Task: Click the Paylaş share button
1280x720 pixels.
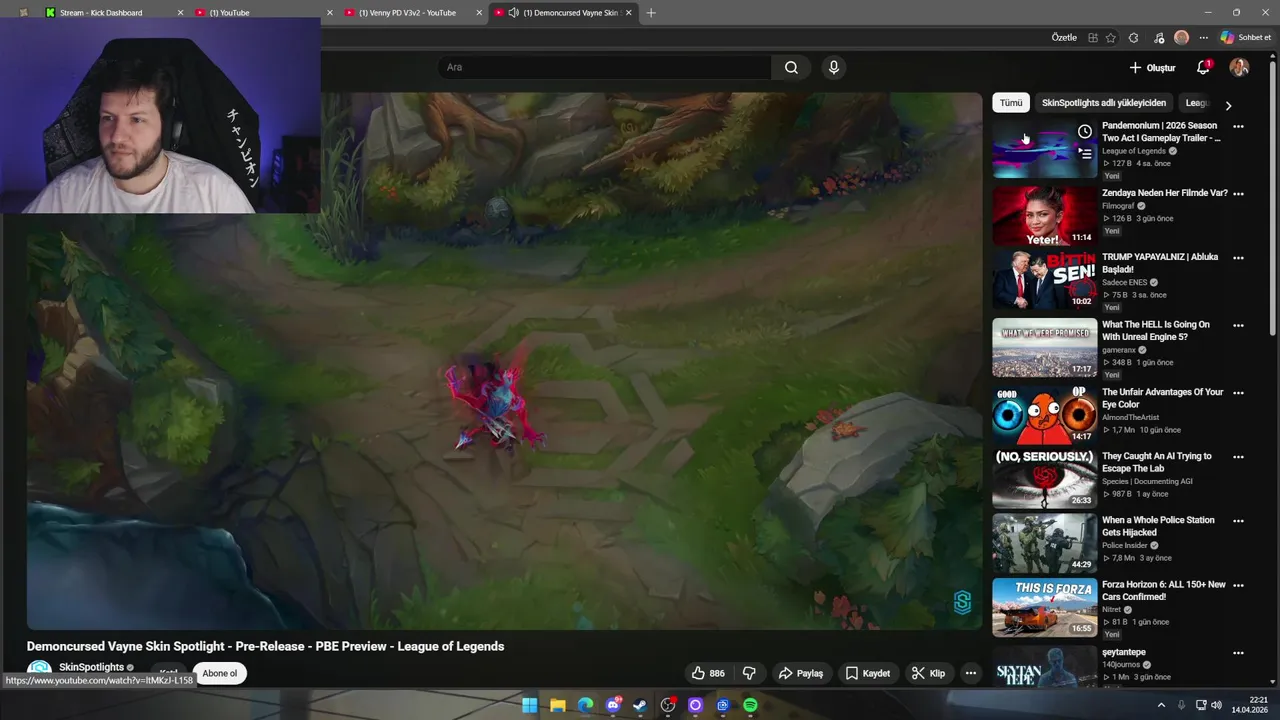Action: tap(801, 673)
